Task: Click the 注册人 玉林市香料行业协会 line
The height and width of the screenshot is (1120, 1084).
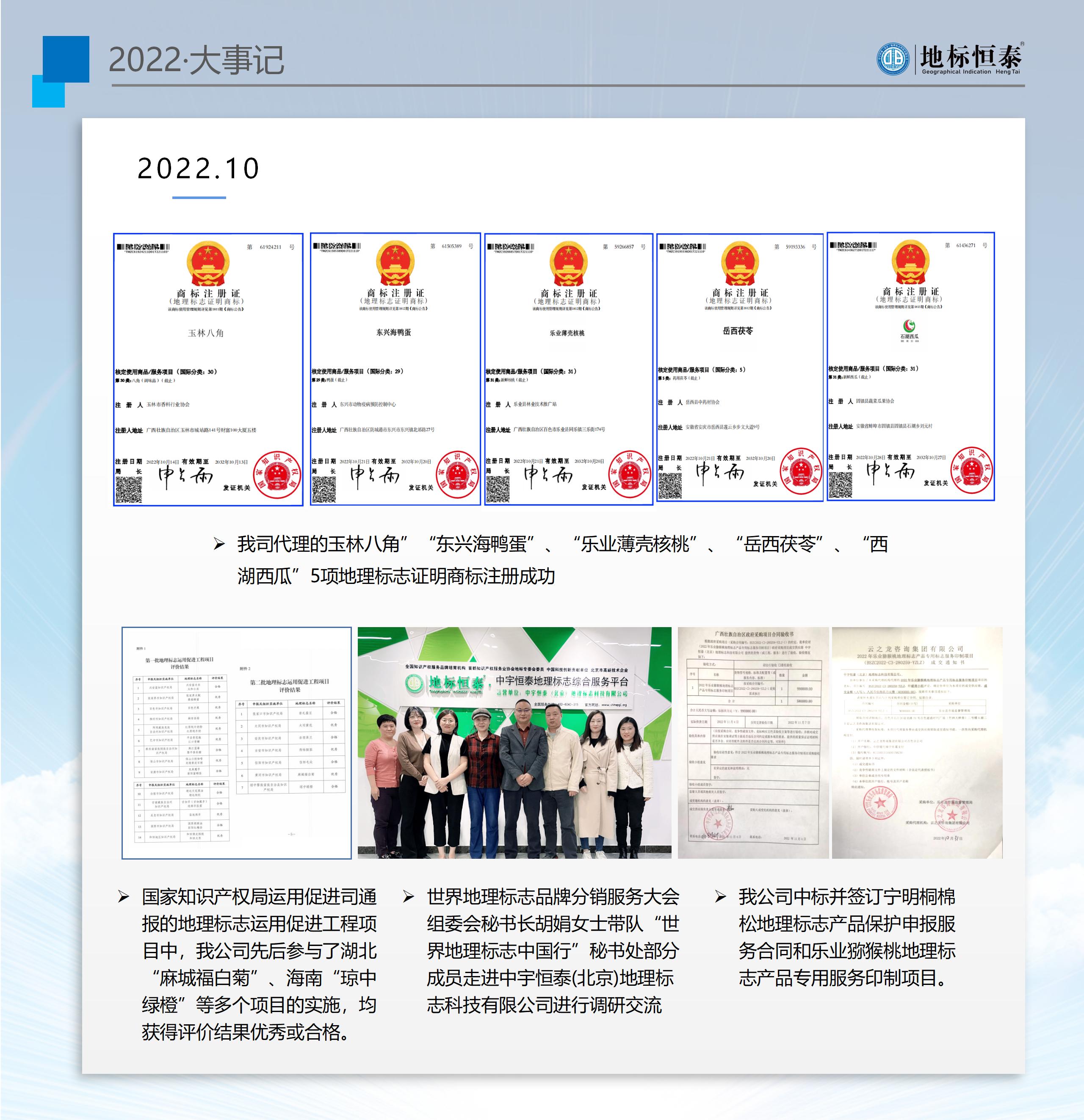Action: pos(152,404)
